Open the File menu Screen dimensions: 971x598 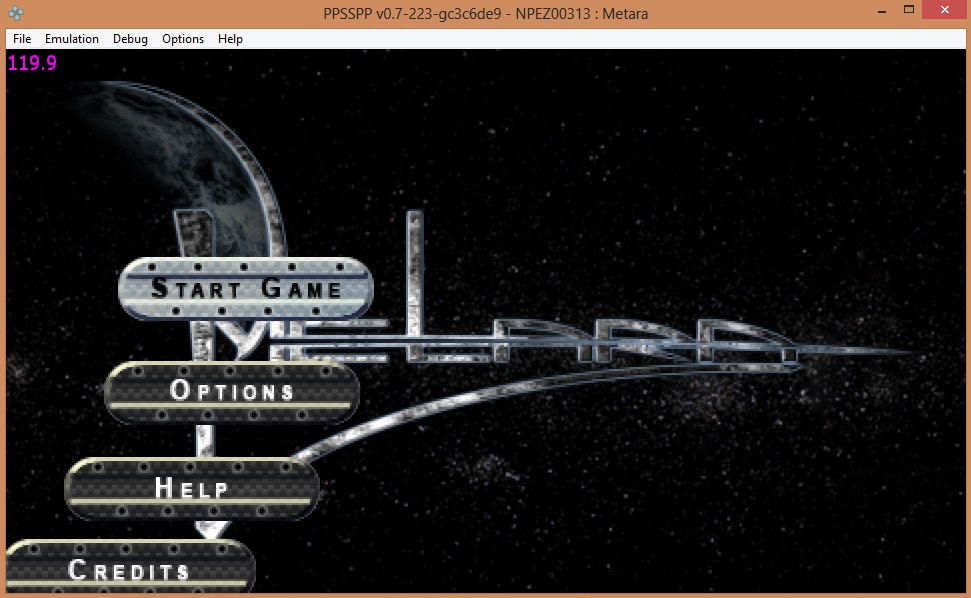[22, 39]
